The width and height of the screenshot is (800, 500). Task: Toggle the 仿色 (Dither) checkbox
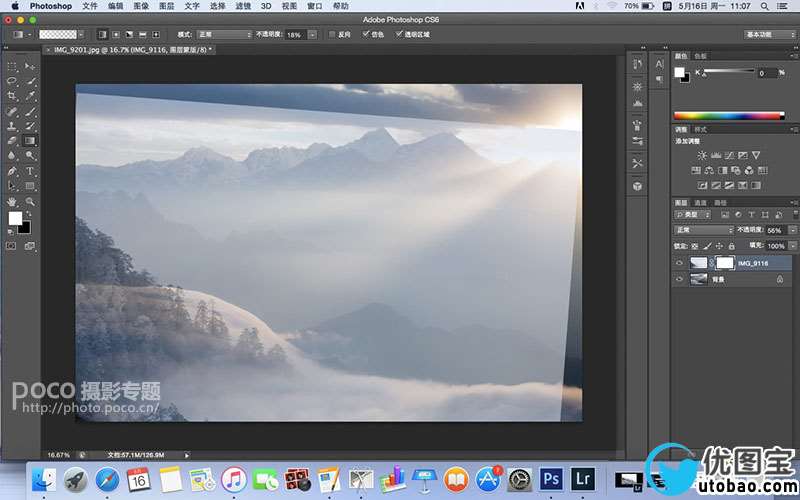click(365, 34)
